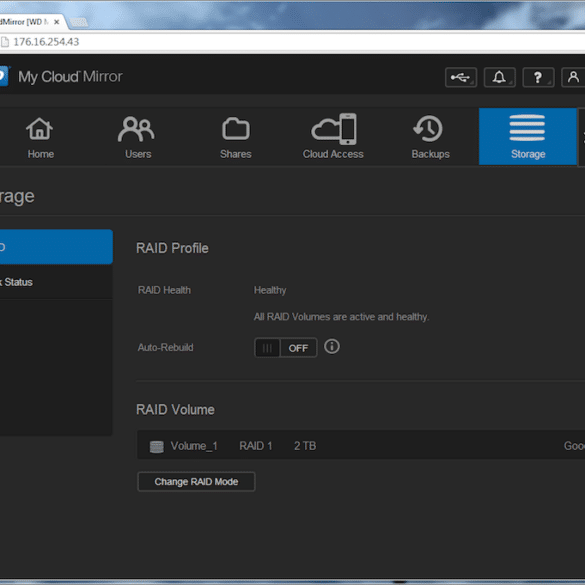The width and height of the screenshot is (585, 585).
Task: Open a new browser tab
Action: (79, 22)
